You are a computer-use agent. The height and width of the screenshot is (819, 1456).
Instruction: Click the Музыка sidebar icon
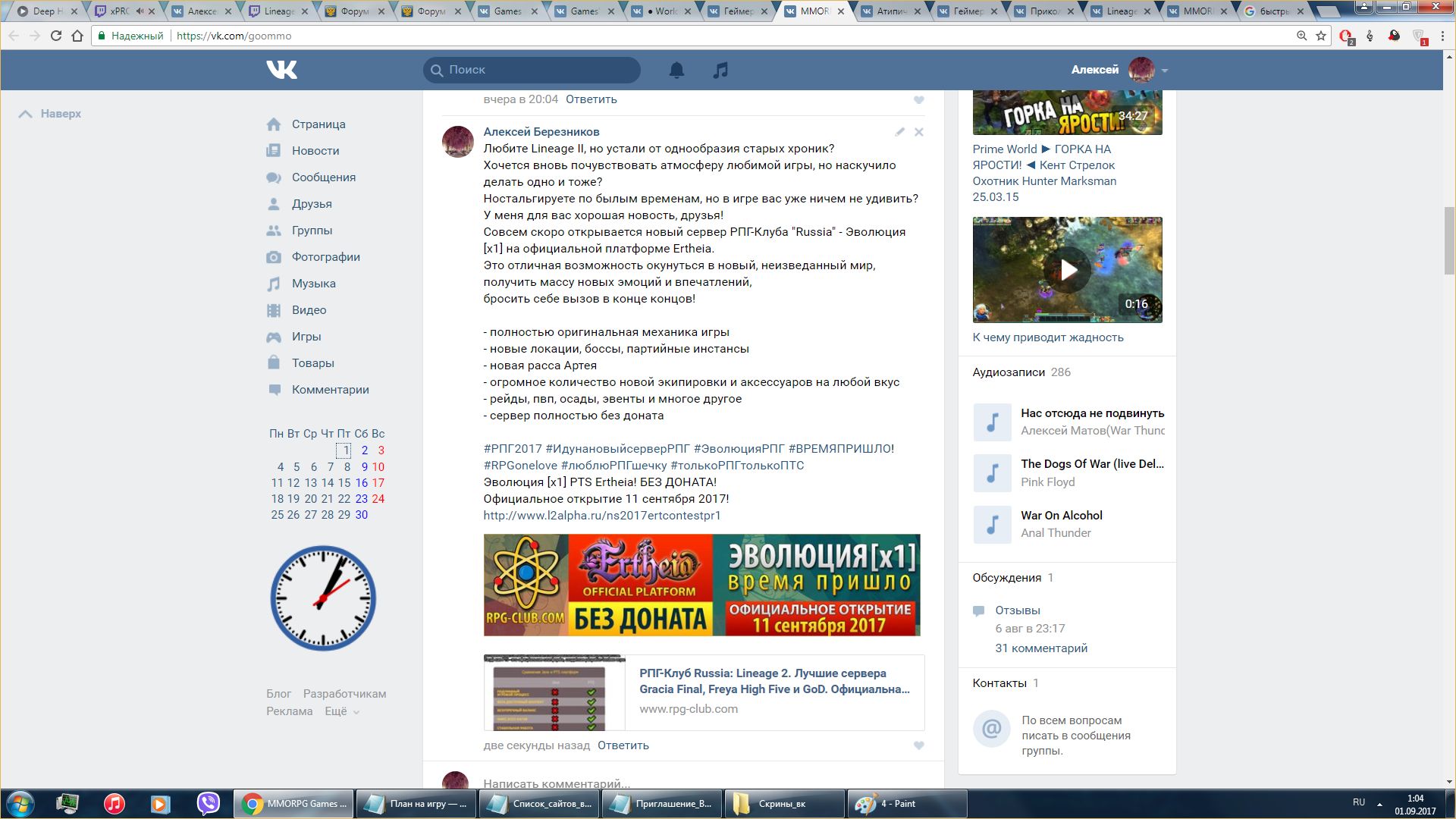[x=274, y=284]
